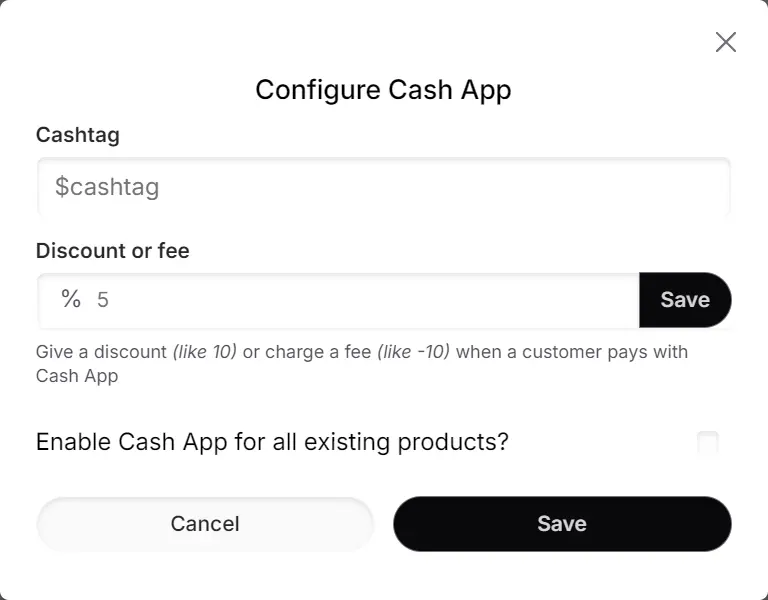Click the "Configure Cash App" dialog title

[383, 90]
